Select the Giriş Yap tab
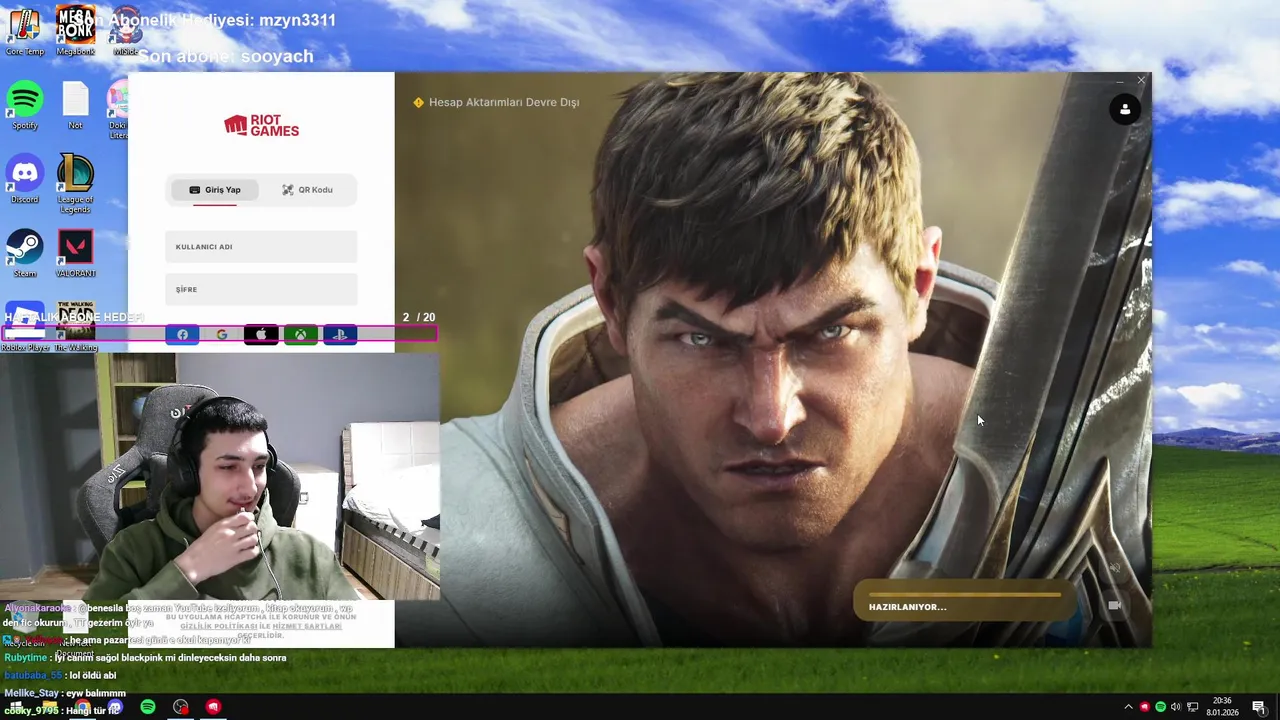Image resolution: width=1280 pixels, height=720 pixels. pos(216,190)
